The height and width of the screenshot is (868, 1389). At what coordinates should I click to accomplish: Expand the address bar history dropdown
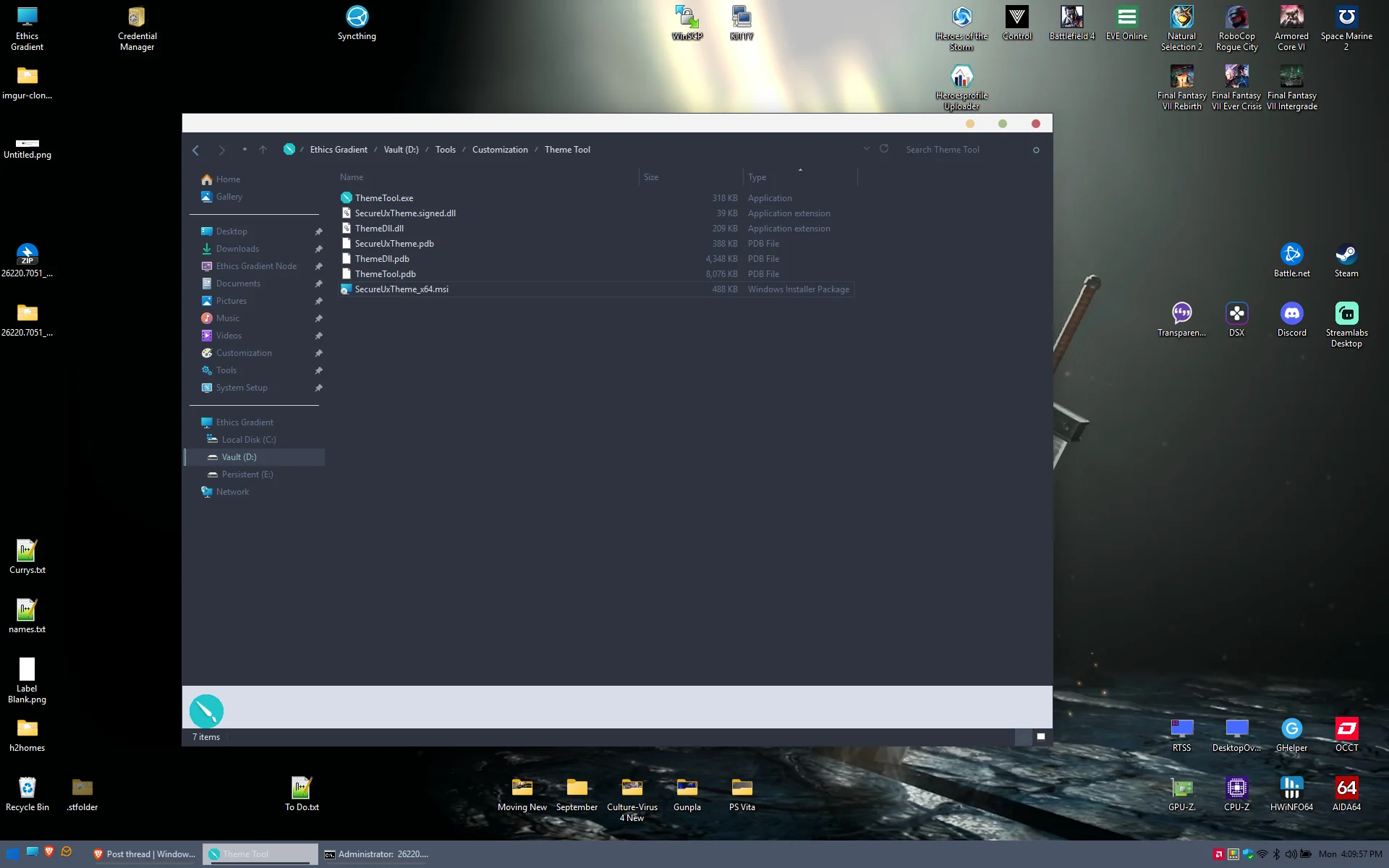point(866,149)
